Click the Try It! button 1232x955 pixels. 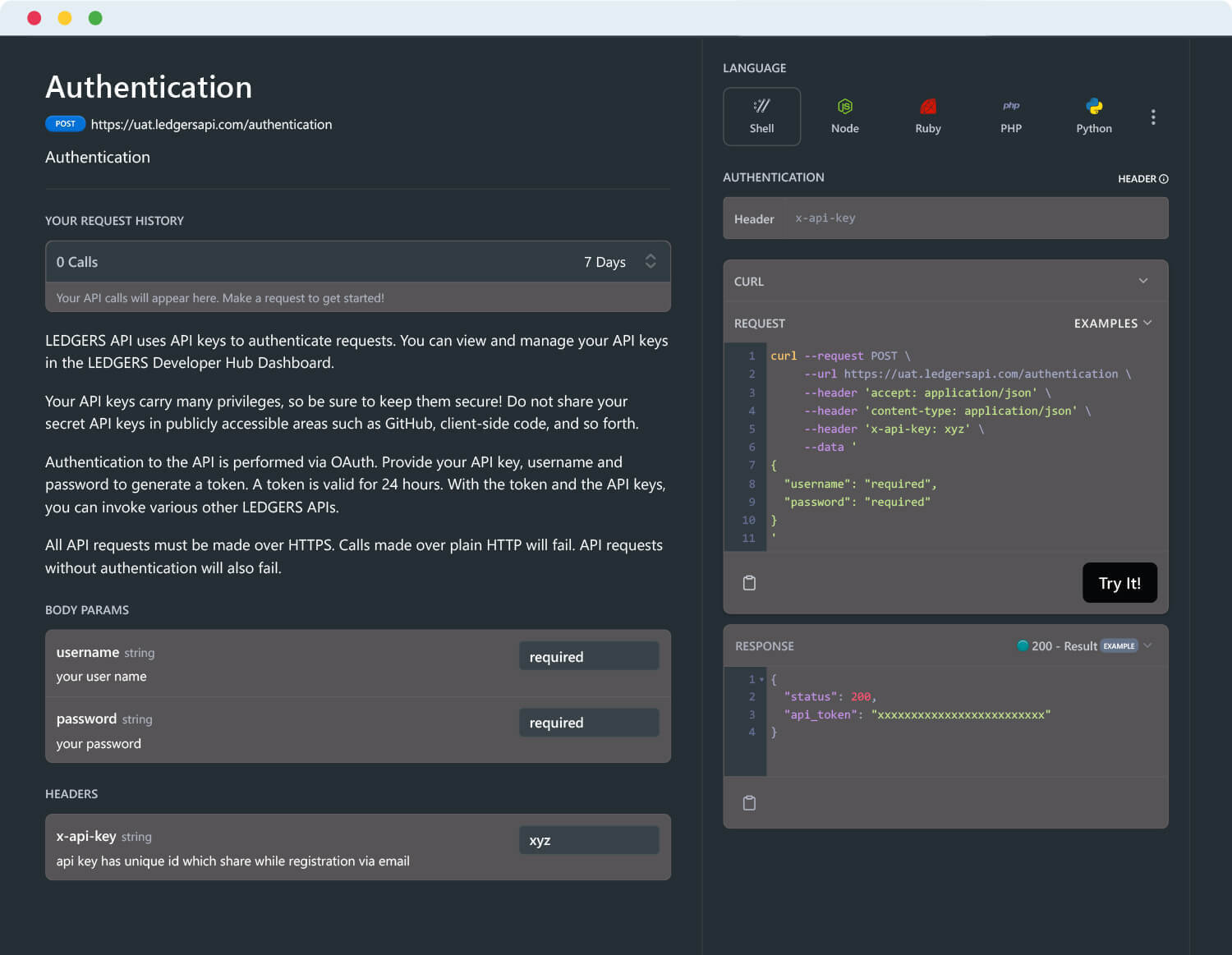pos(1119,583)
